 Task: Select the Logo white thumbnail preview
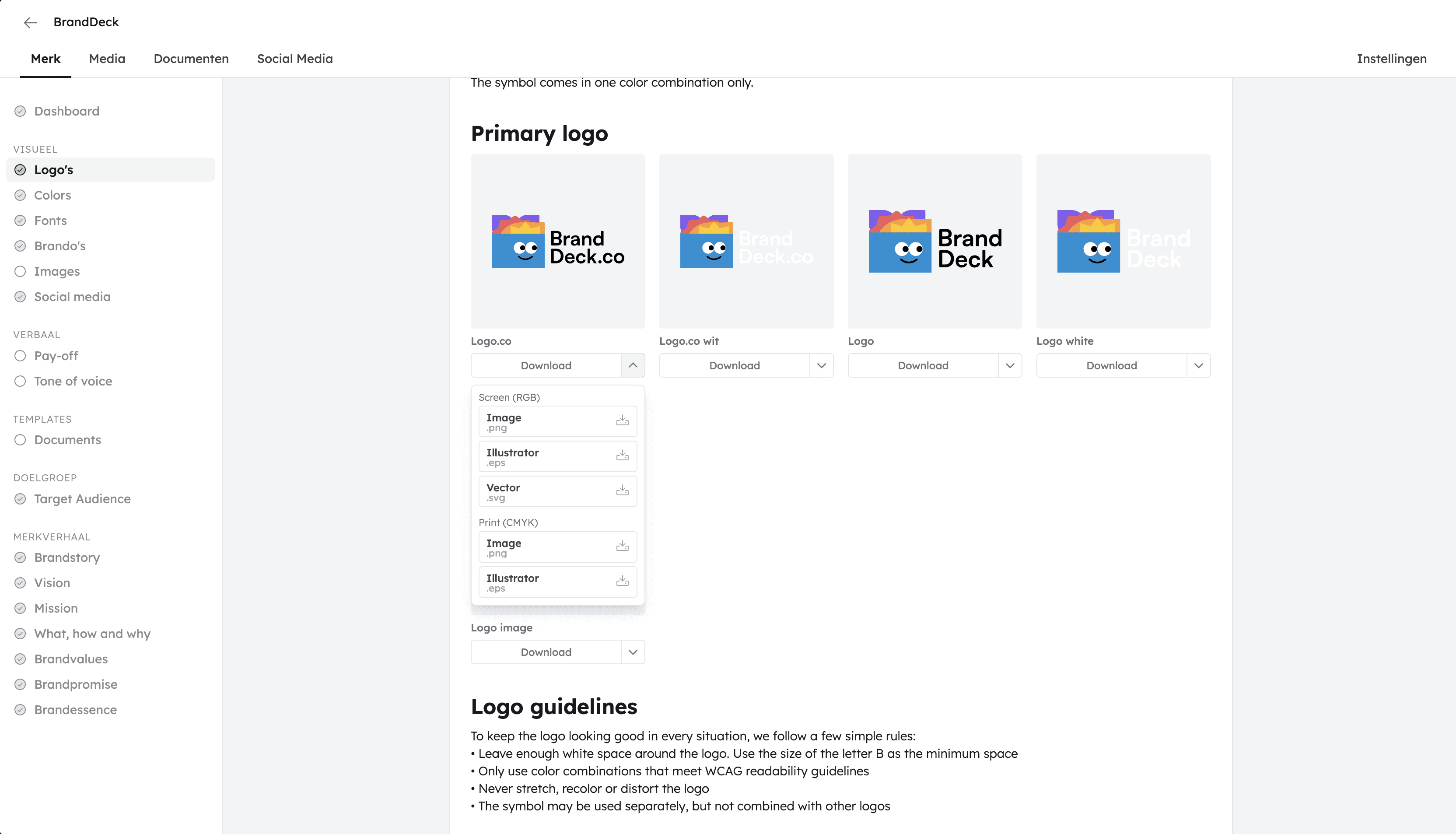pyautogui.click(x=1123, y=241)
